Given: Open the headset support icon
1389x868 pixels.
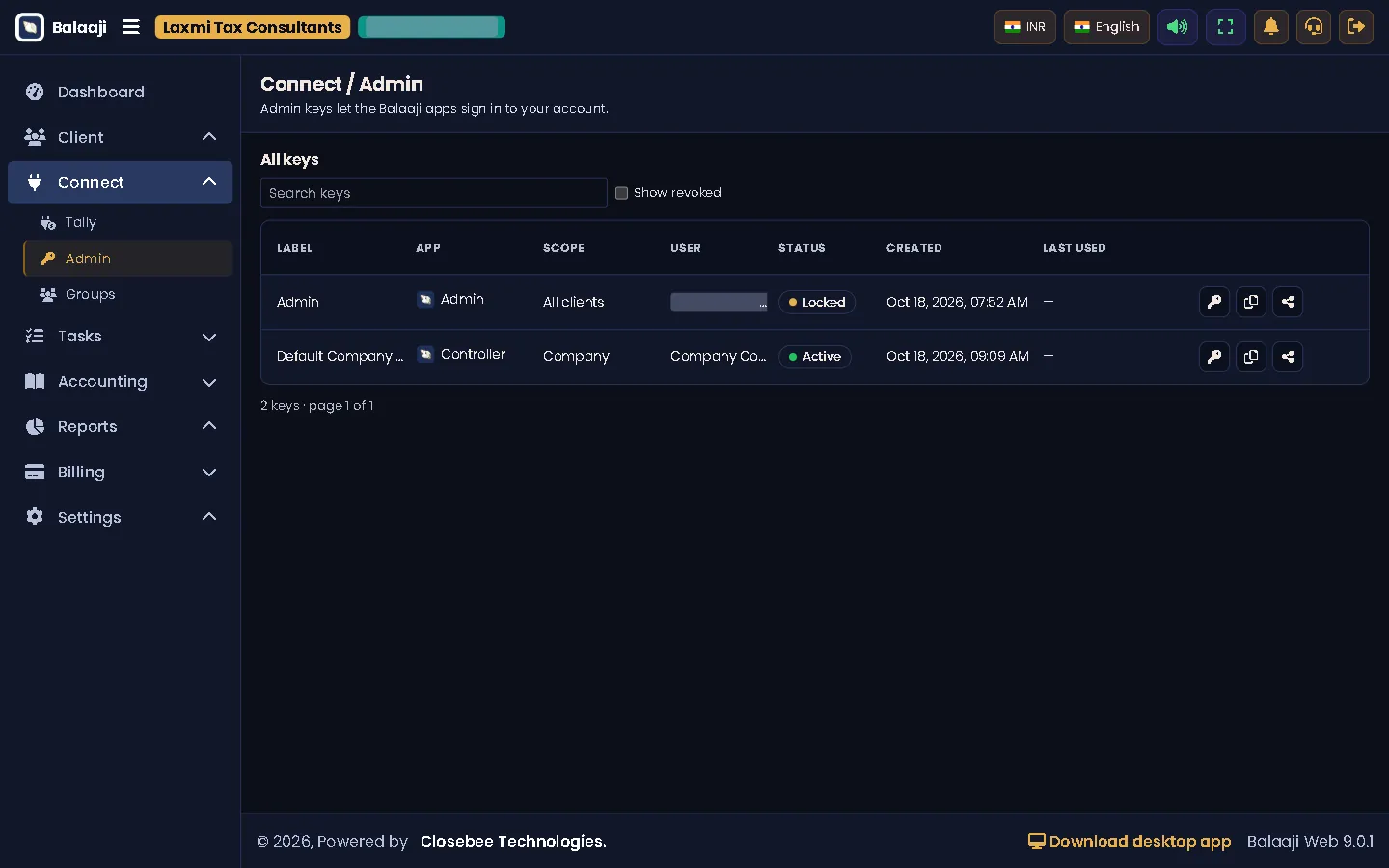Looking at the screenshot, I should (1313, 27).
